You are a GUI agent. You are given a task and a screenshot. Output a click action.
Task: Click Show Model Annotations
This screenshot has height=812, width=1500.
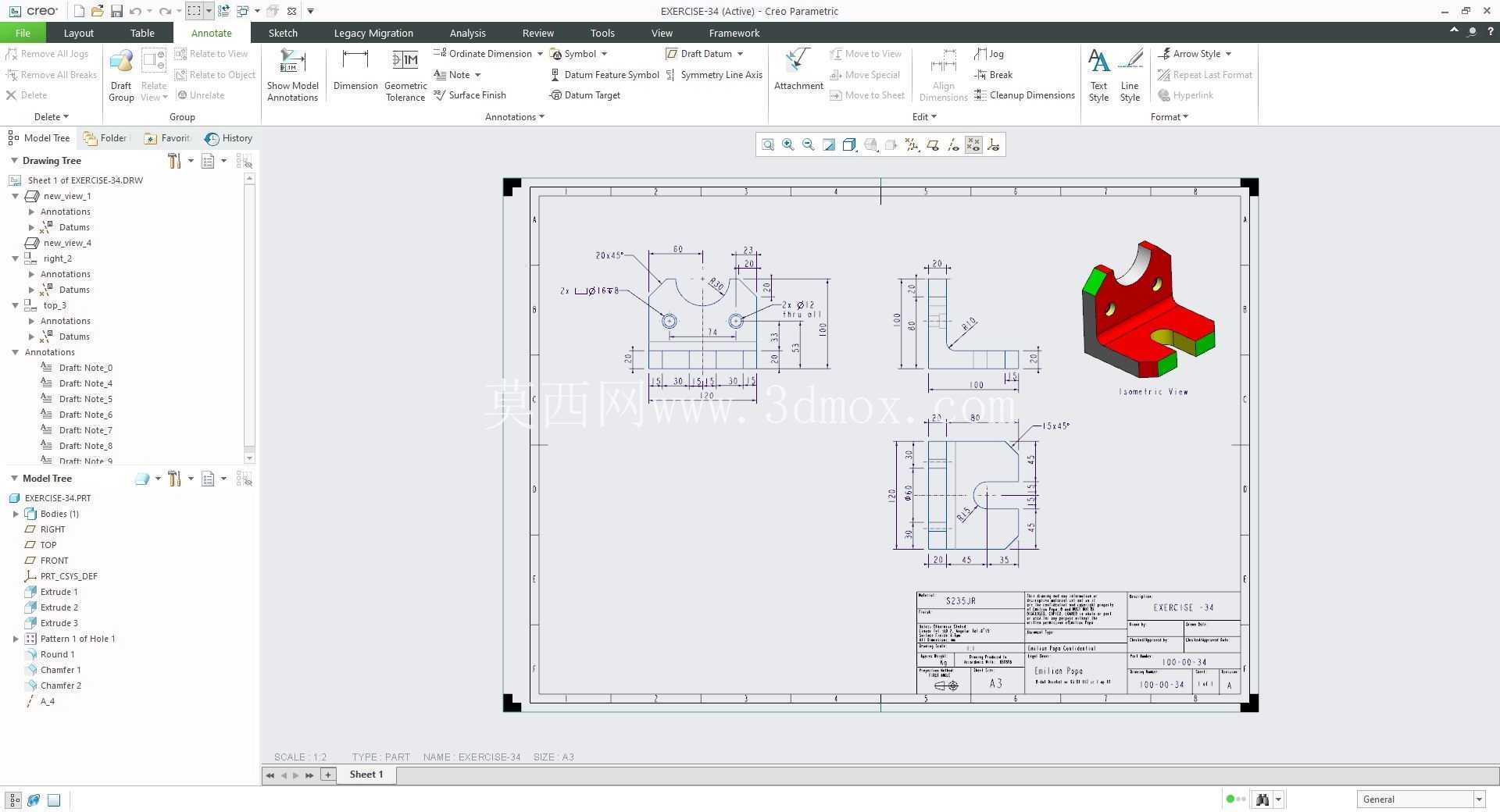[292, 76]
